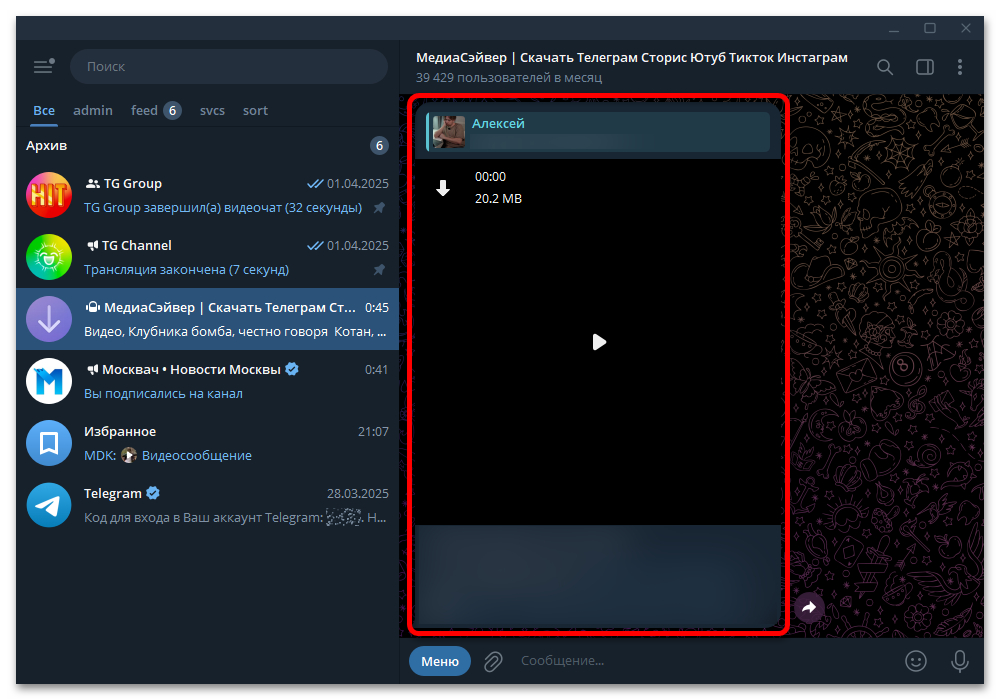This screenshot has height=700, width=1000.
Task: Click the Алексей sender photo thumbnail
Action: tap(448, 132)
